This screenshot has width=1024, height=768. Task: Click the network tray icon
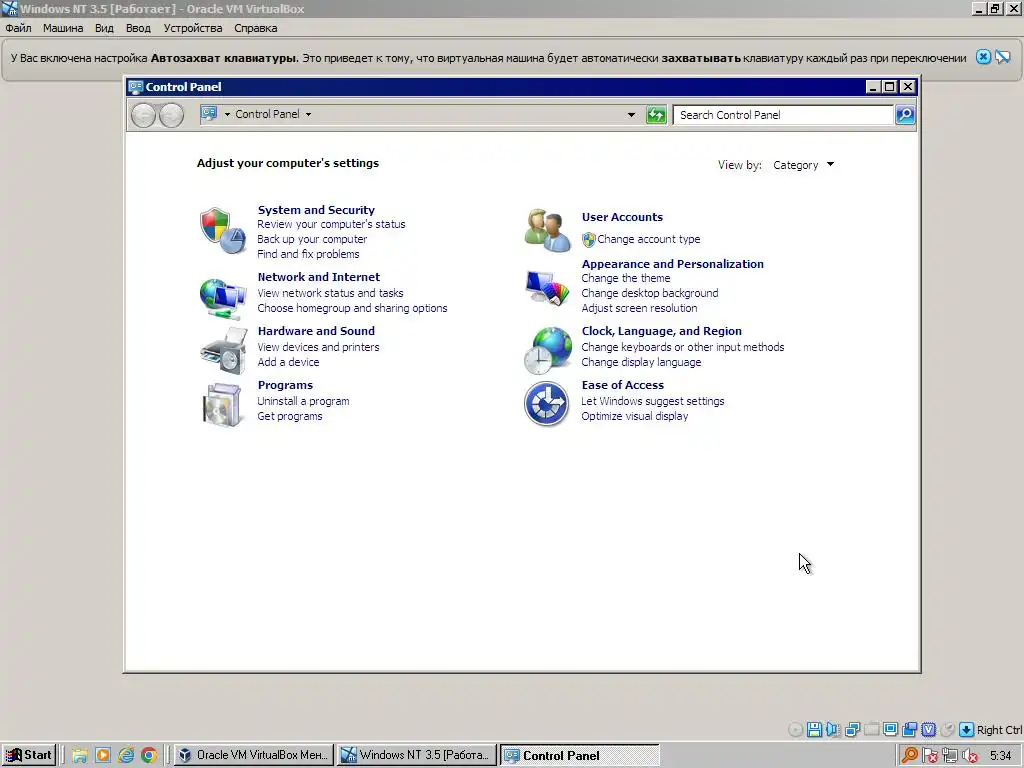950,756
